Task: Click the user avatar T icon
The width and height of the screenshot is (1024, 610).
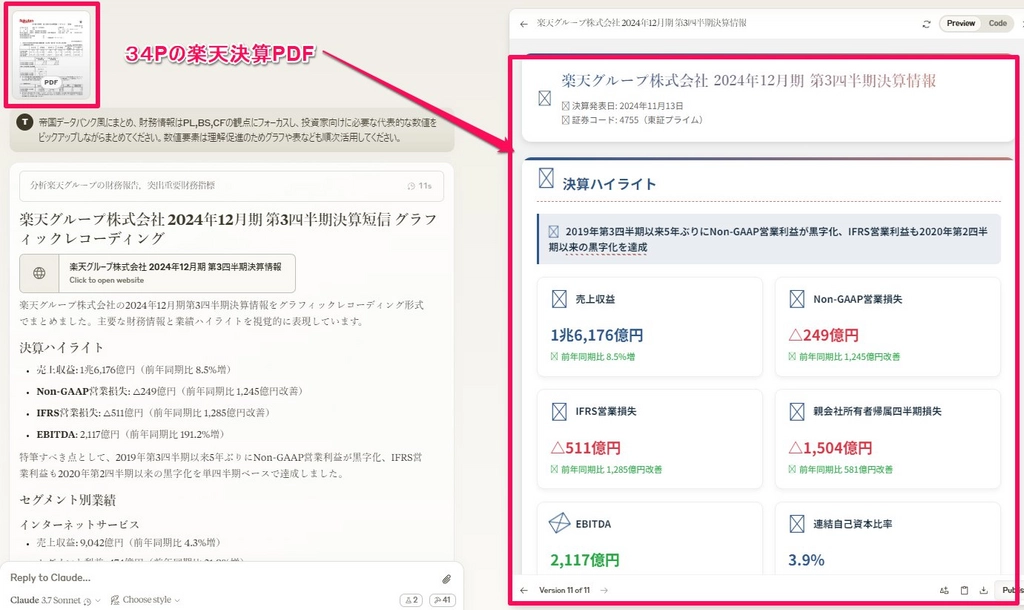Action: coord(25,122)
